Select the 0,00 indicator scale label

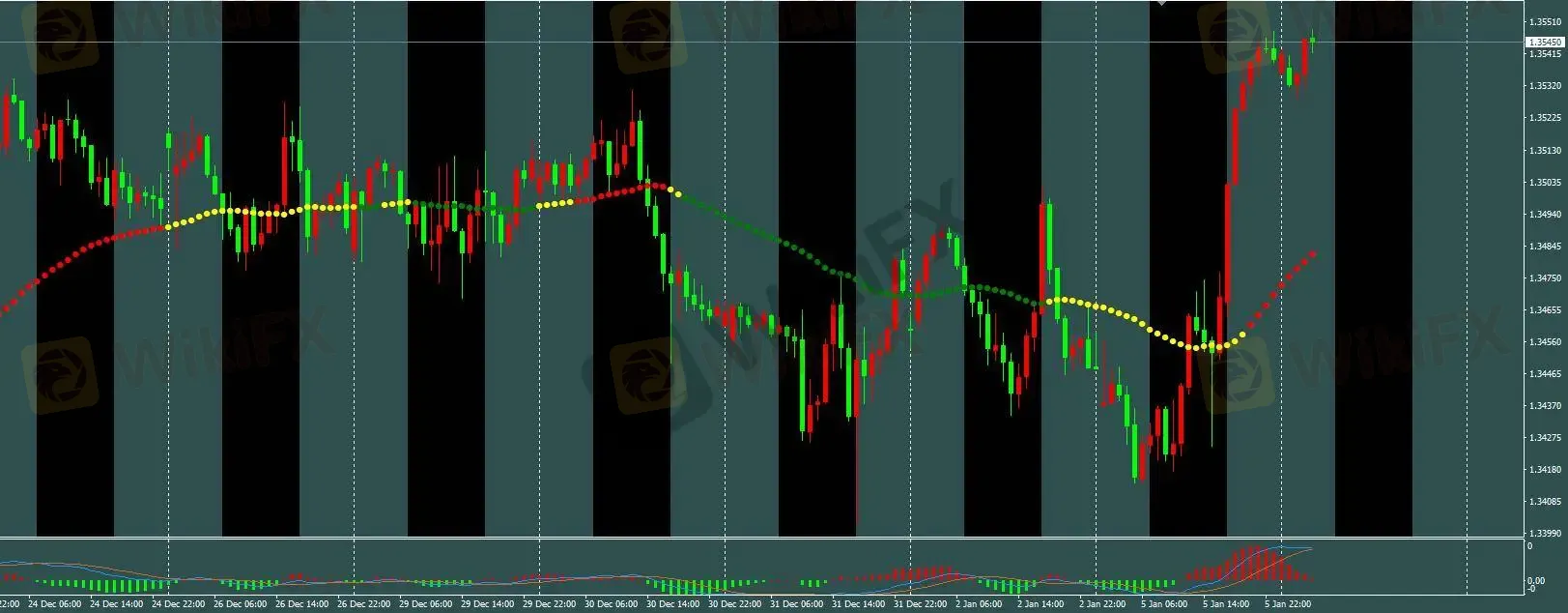point(1536,581)
